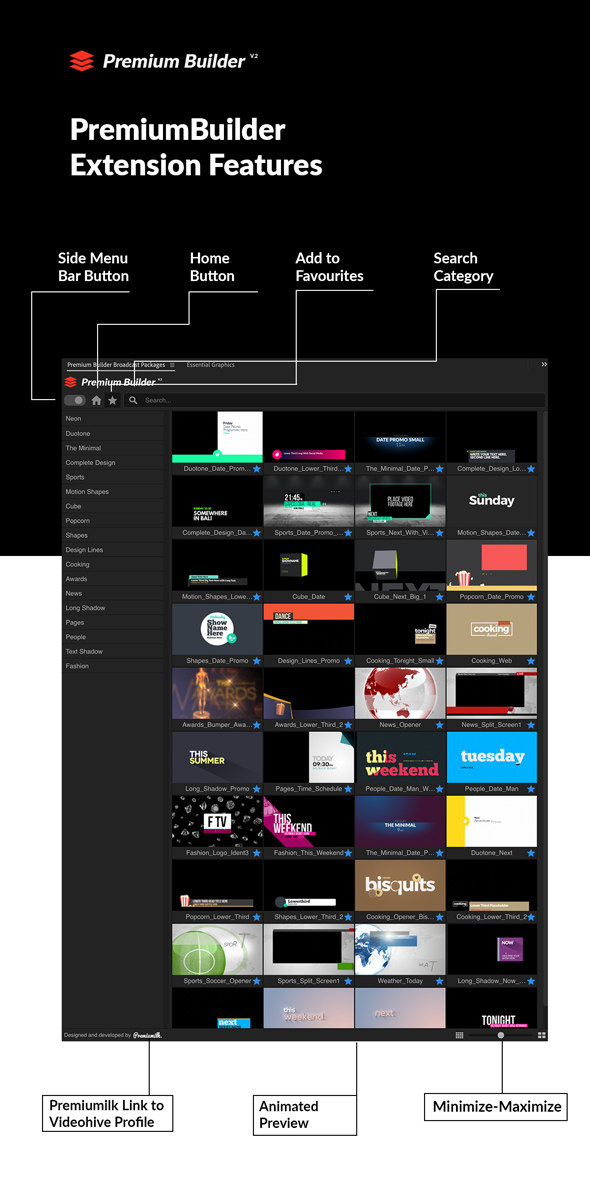
Task: Select the bisquits Cooking_Opener thumbnail
Action: (400, 885)
